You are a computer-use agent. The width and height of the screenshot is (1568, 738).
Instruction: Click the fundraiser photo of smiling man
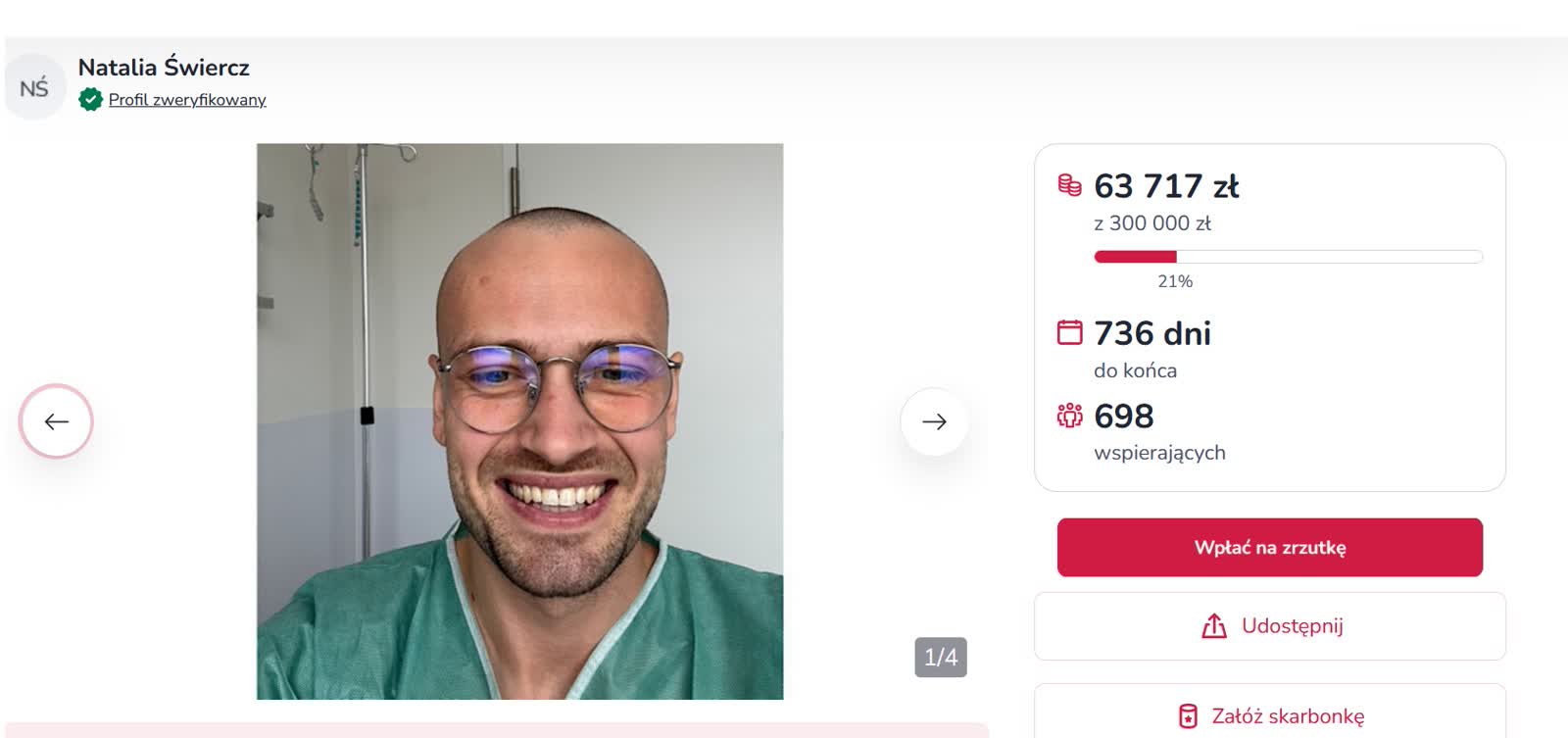coord(519,421)
